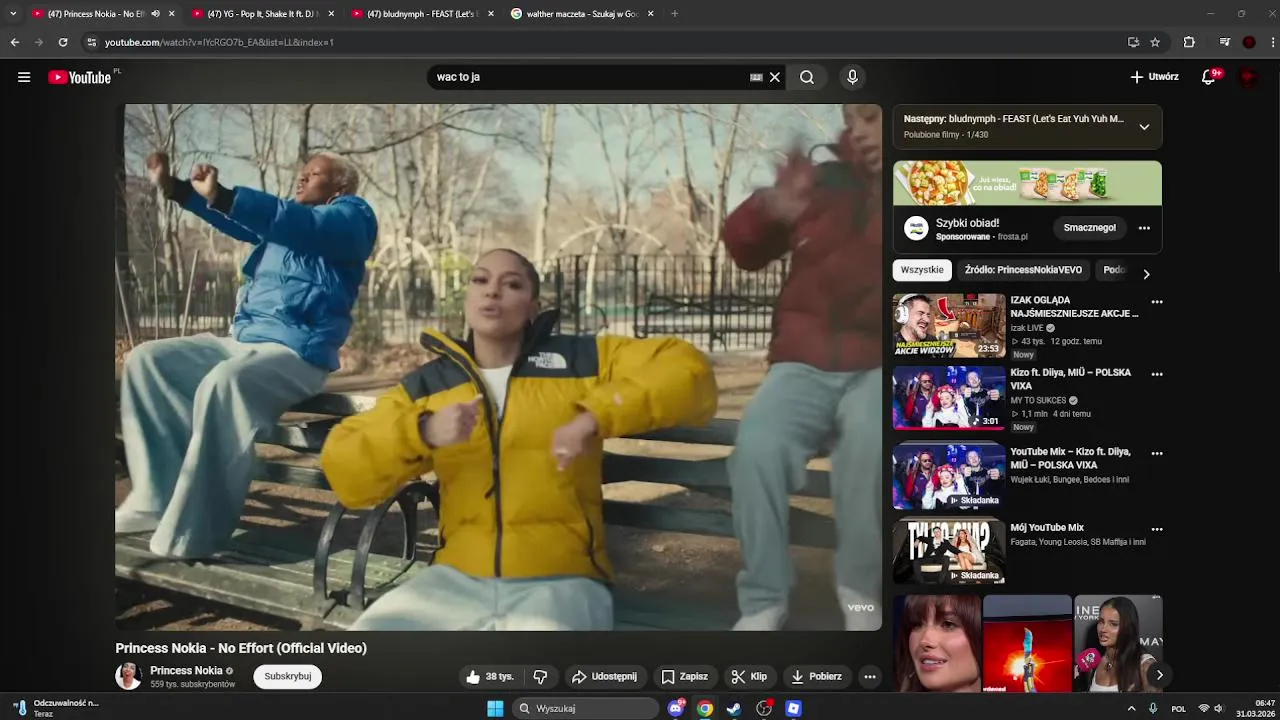1280x720 pixels.
Task: Open Steam from the taskbar
Action: click(x=734, y=708)
